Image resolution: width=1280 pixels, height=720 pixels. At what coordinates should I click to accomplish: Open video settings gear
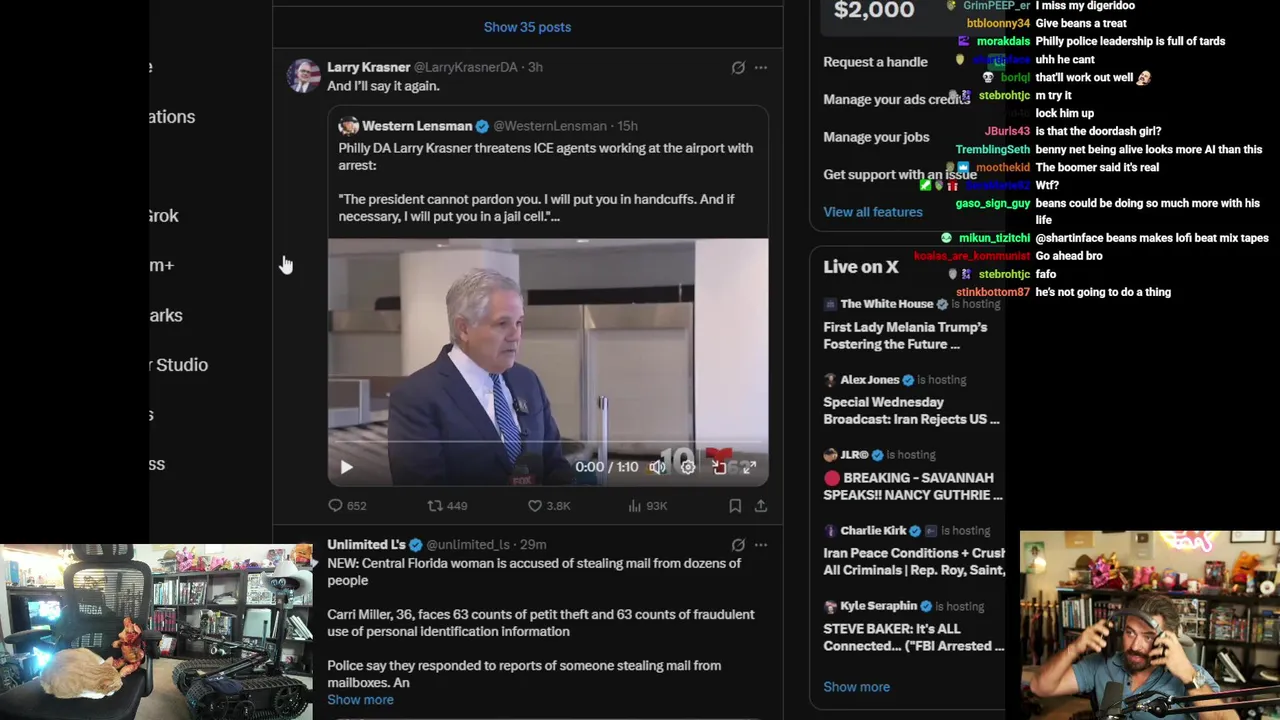click(x=688, y=467)
